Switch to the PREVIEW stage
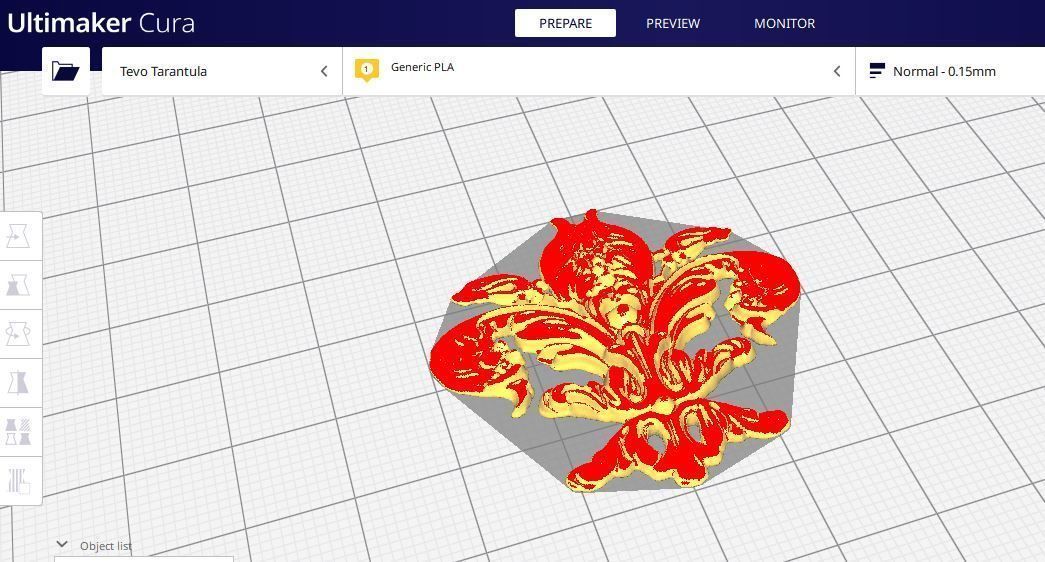 672,23
